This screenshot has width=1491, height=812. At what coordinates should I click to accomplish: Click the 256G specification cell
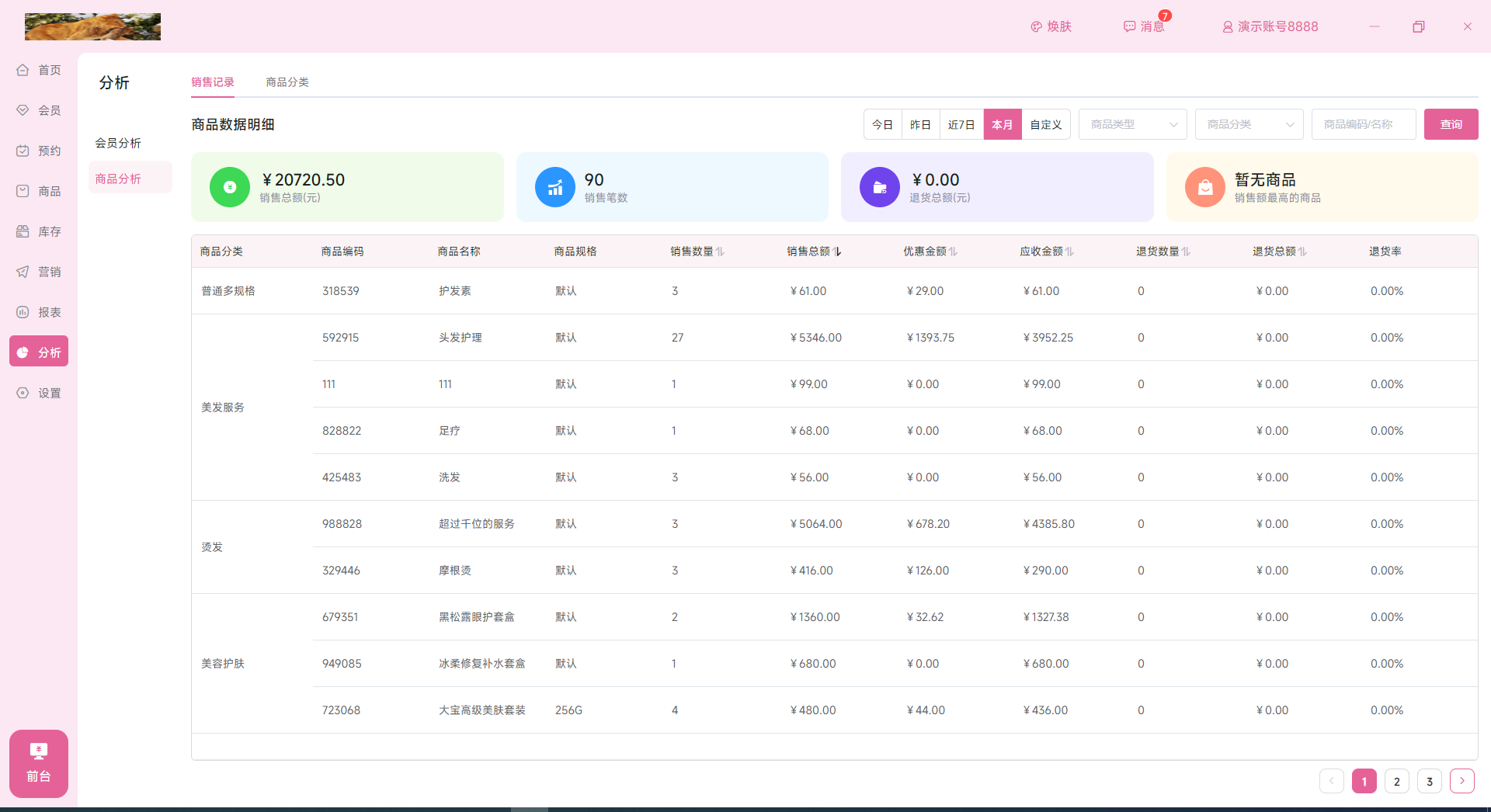click(x=569, y=710)
